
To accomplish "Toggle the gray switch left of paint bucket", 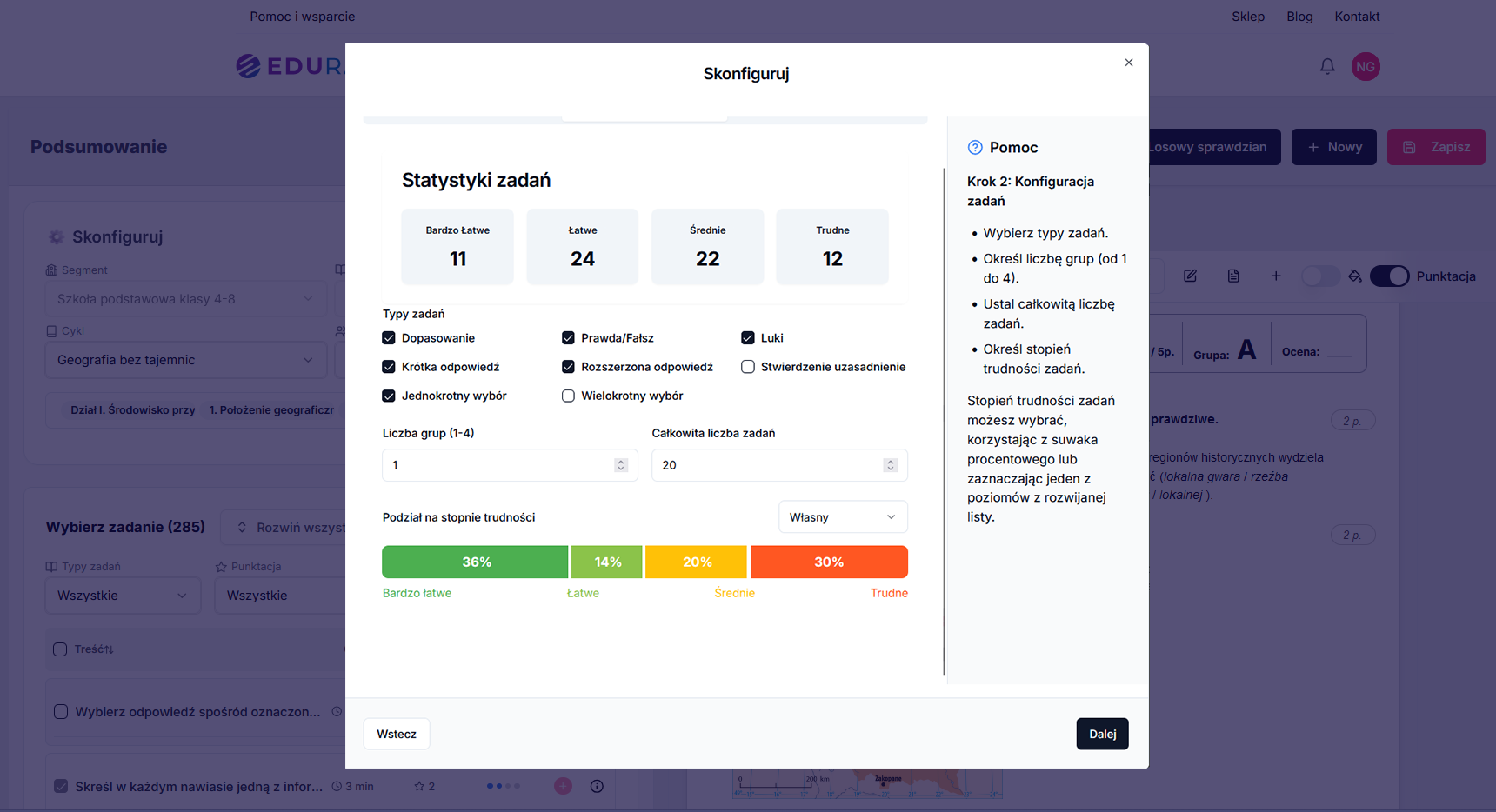I will [1320, 276].
